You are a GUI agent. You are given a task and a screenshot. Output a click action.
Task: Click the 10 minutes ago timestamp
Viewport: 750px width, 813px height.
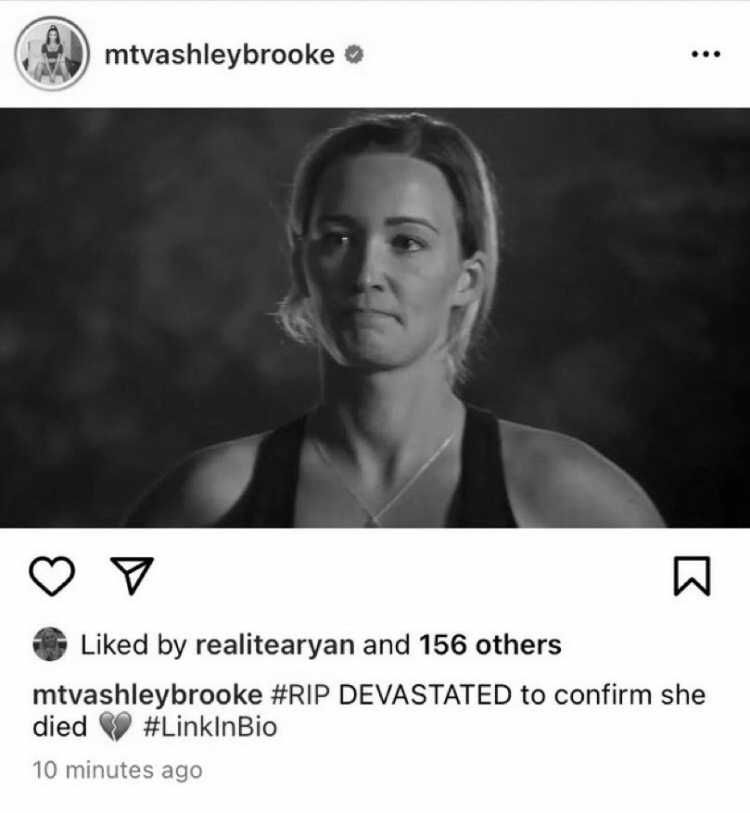point(117,770)
